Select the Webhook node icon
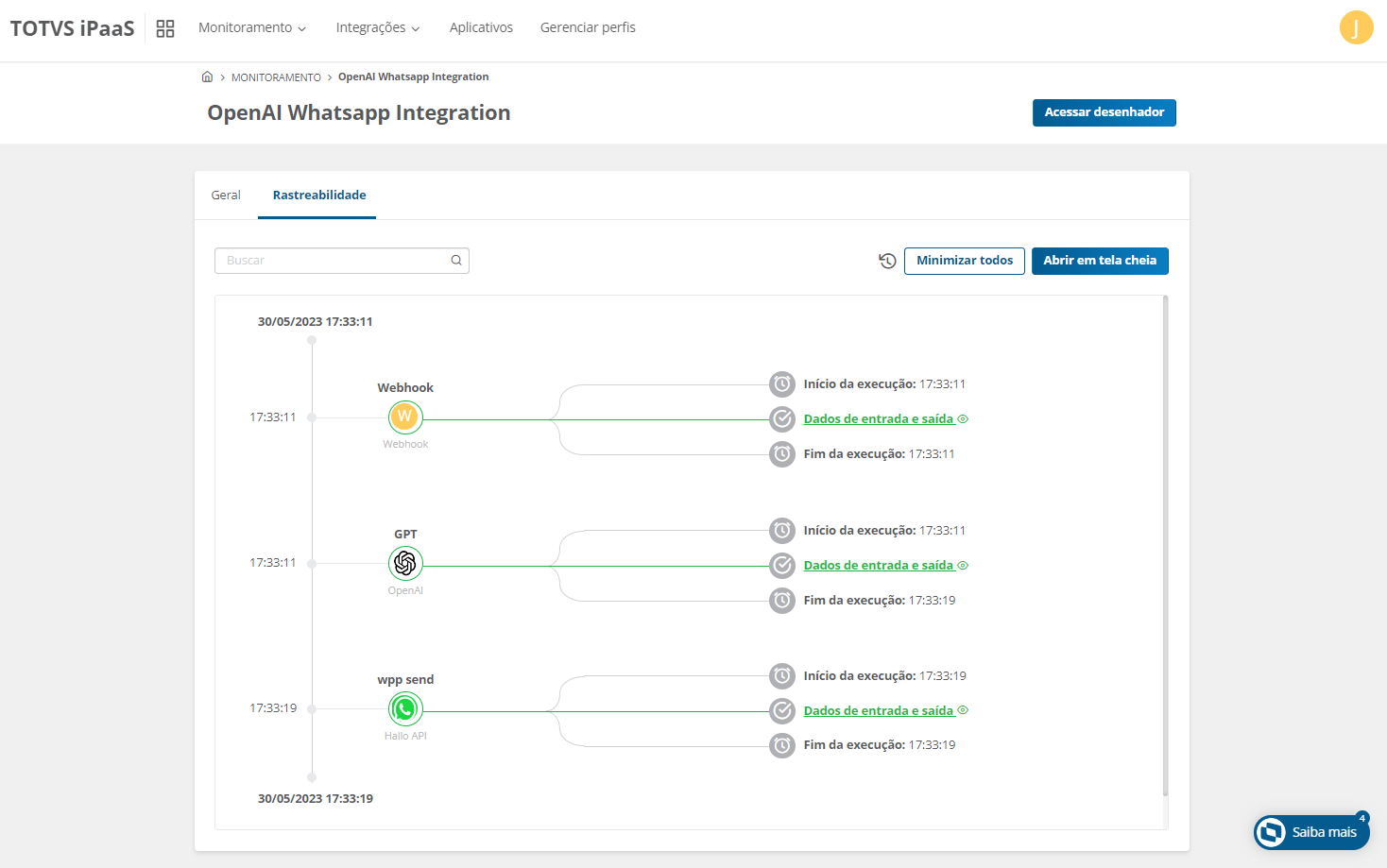Screen dimensions: 1387x868 coord(405,417)
